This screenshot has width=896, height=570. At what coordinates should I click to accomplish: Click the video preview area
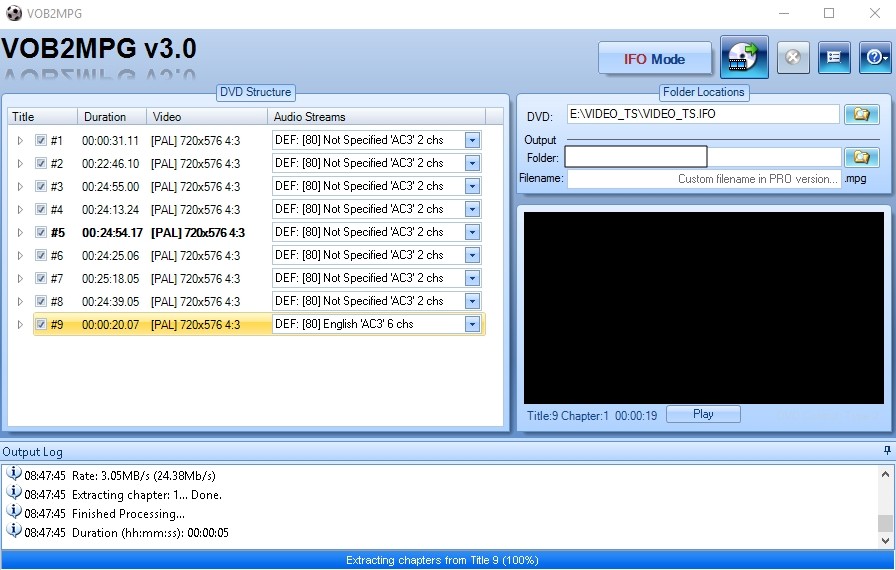pyautogui.click(x=703, y=308)
